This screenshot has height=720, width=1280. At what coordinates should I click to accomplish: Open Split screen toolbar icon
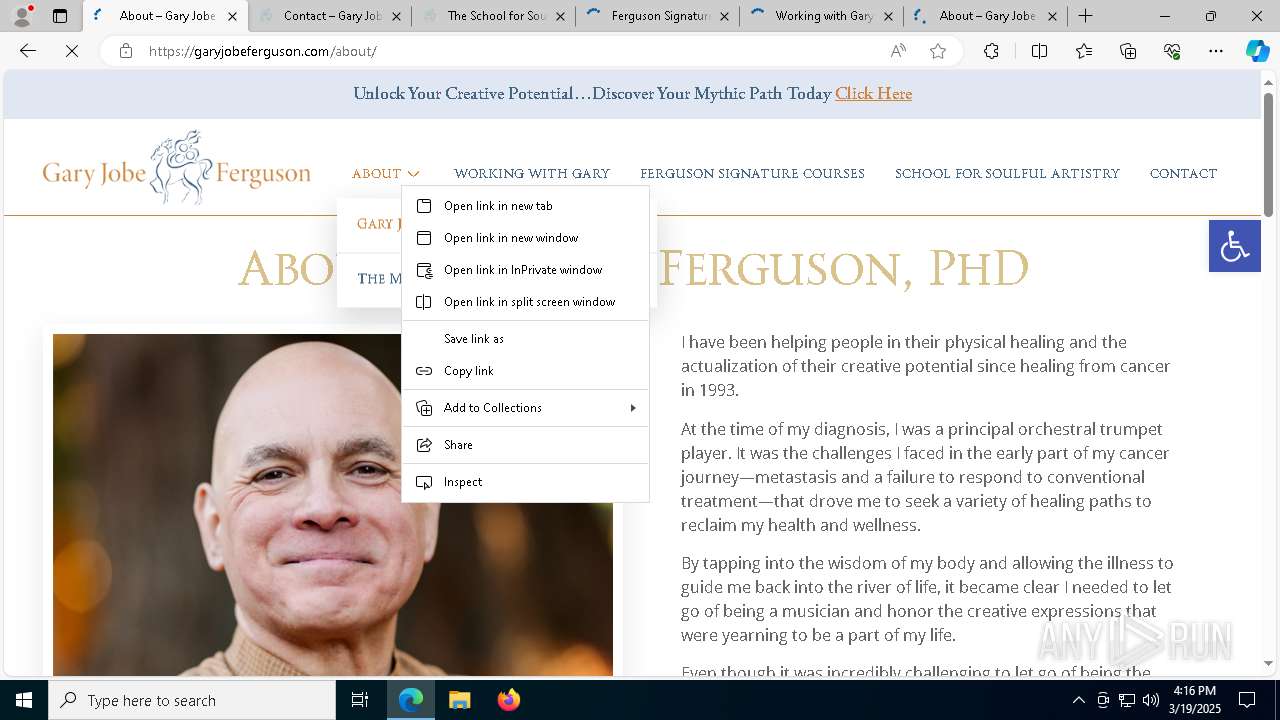pyautogui.click(x=1039, y=51)
